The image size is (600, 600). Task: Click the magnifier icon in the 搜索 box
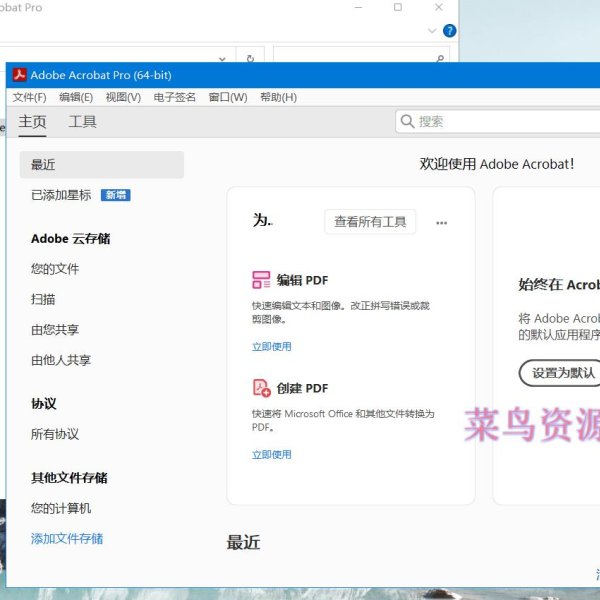(407, 122)
